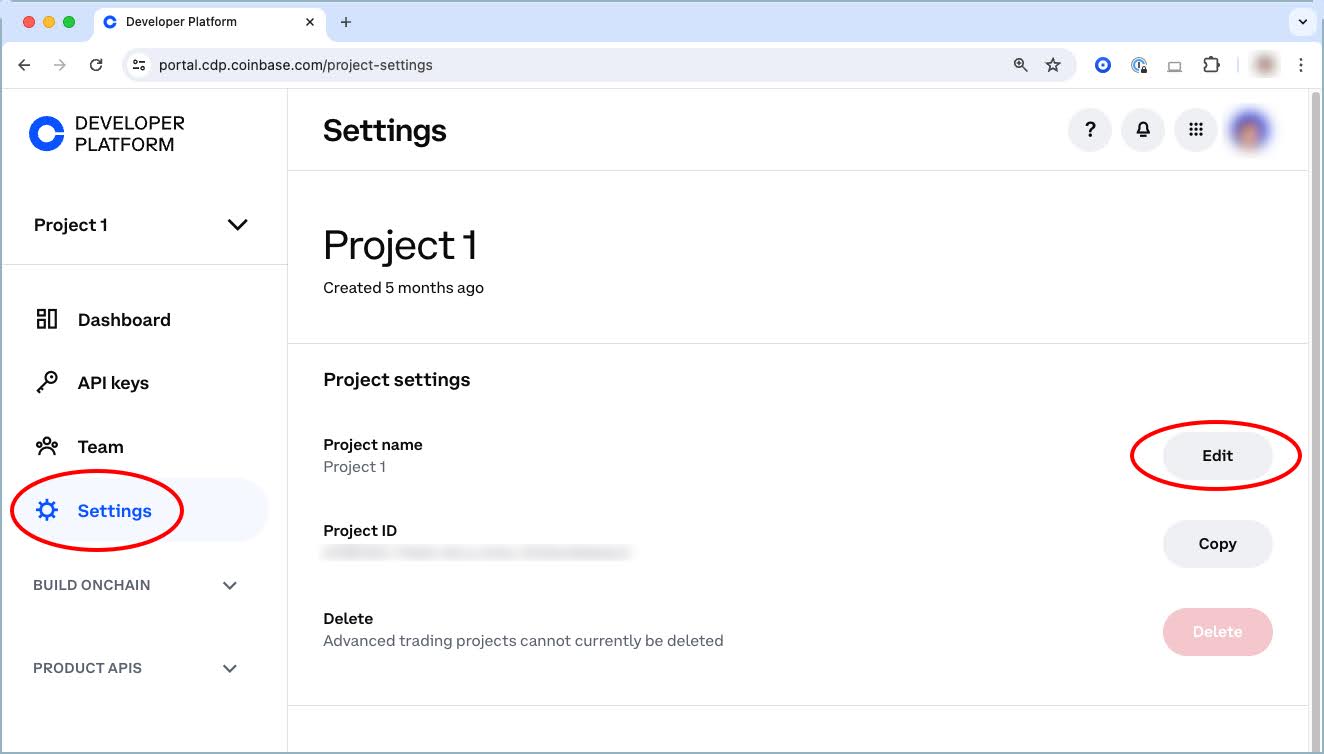Click the browser extensions puzzle icon

pyautogui.click(x=1211, y=65)
